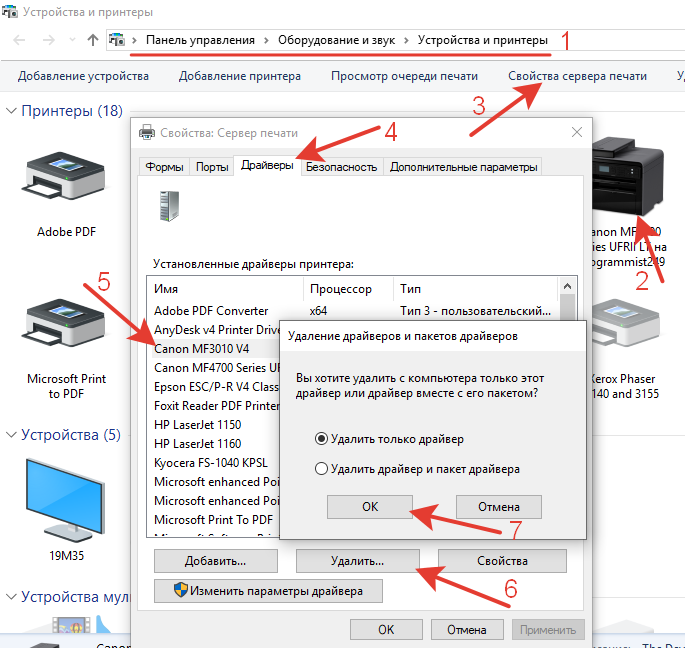Navigate back in Devices and Printers
Screen dimensions: 685x648
[19, 40]
